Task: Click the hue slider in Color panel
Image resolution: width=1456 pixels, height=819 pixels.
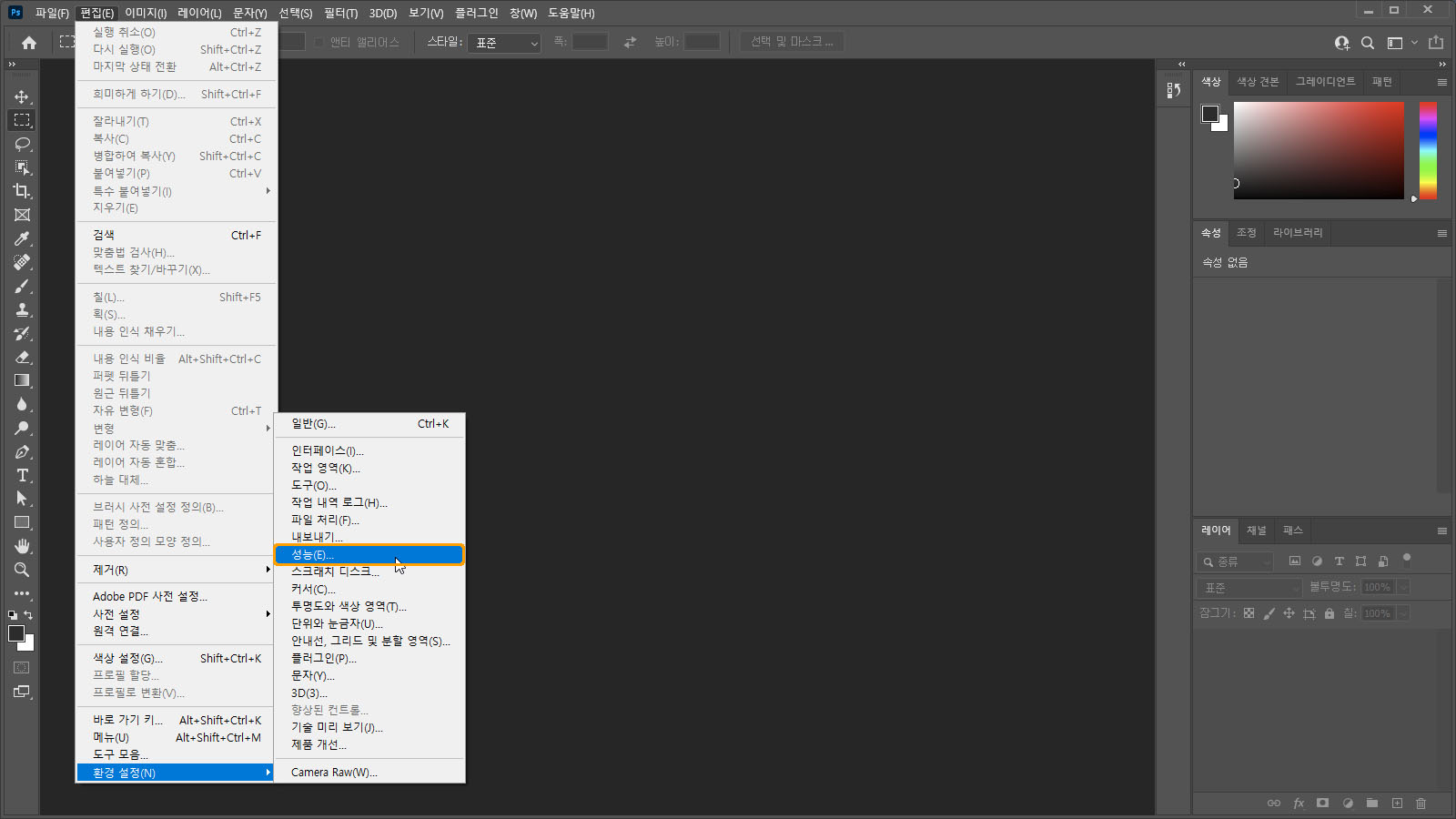Action: tap(1428, 150)
